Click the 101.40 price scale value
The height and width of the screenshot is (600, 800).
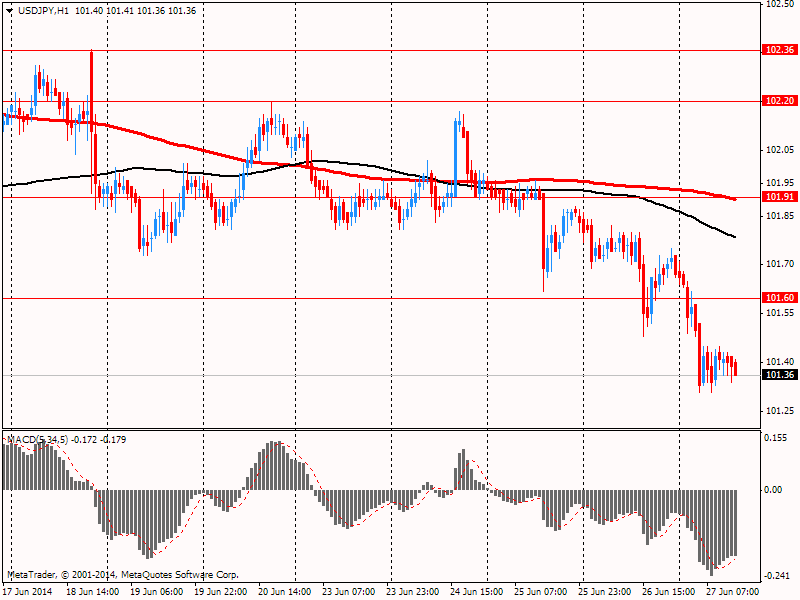click(780, 362)
